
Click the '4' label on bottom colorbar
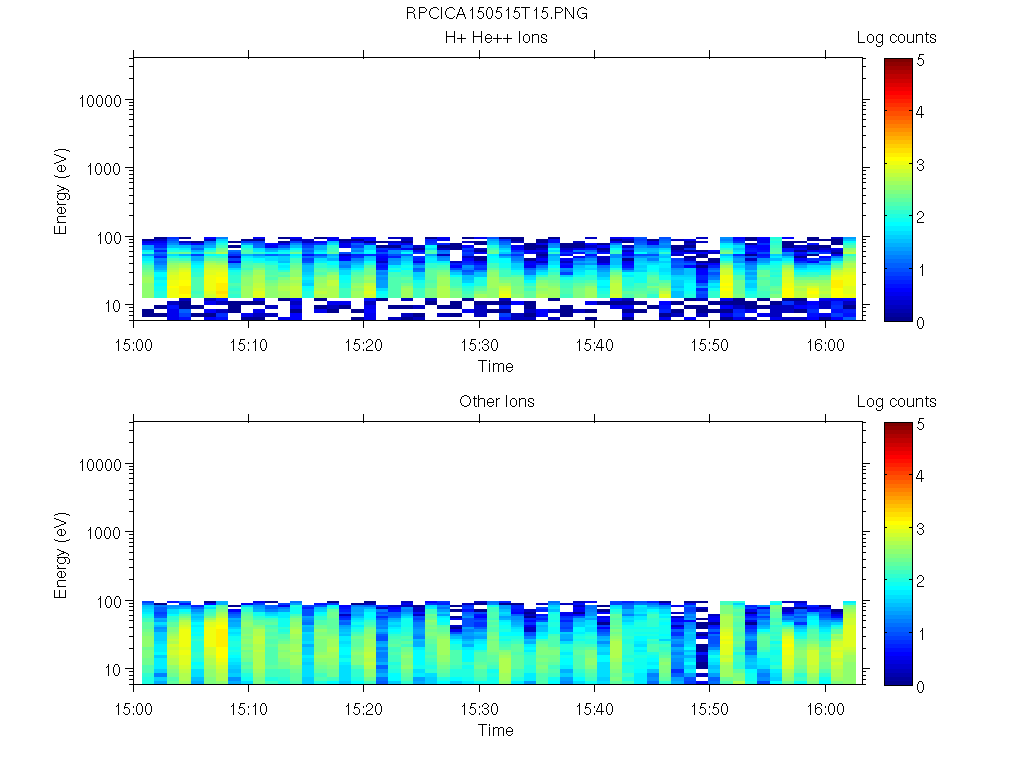coord(920,476)
